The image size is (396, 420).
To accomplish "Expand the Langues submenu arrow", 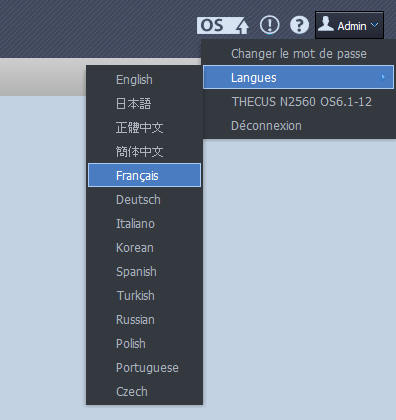I will 383,78.
